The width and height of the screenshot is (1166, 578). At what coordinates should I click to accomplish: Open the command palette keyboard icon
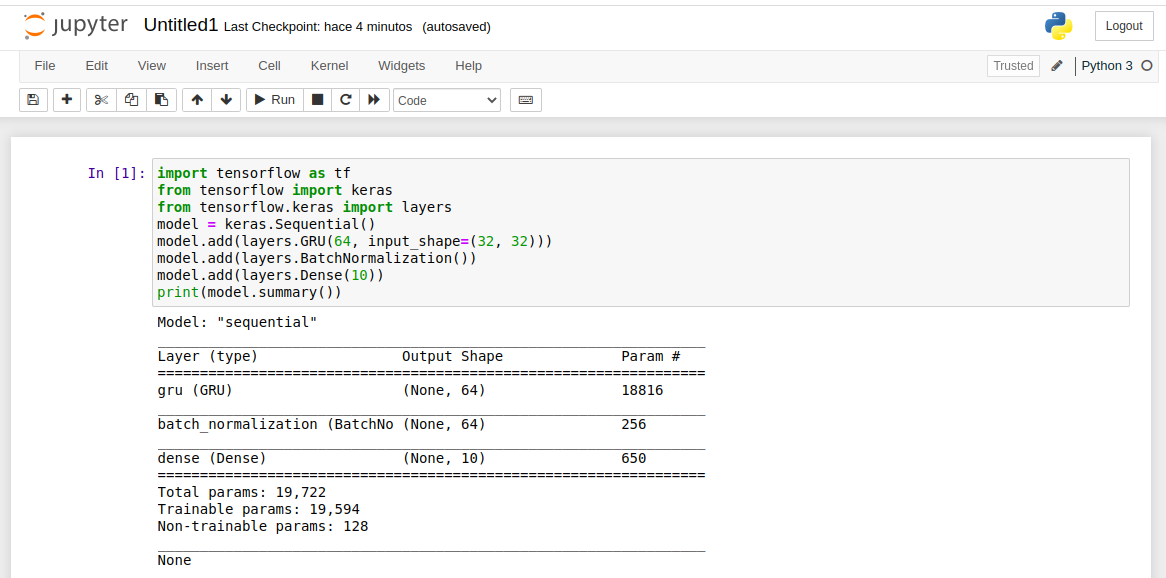[526, 100]
